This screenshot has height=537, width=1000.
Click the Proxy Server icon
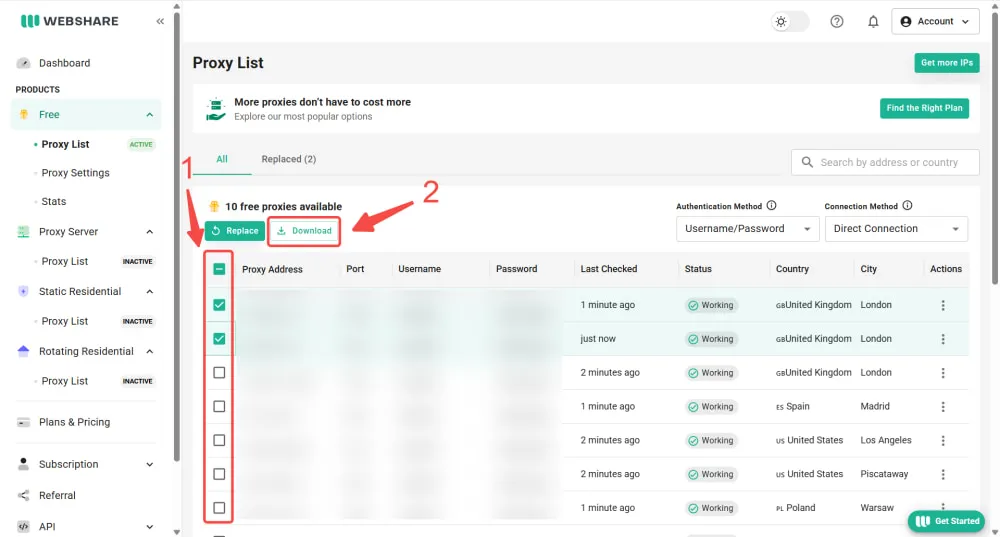[24, 232]
